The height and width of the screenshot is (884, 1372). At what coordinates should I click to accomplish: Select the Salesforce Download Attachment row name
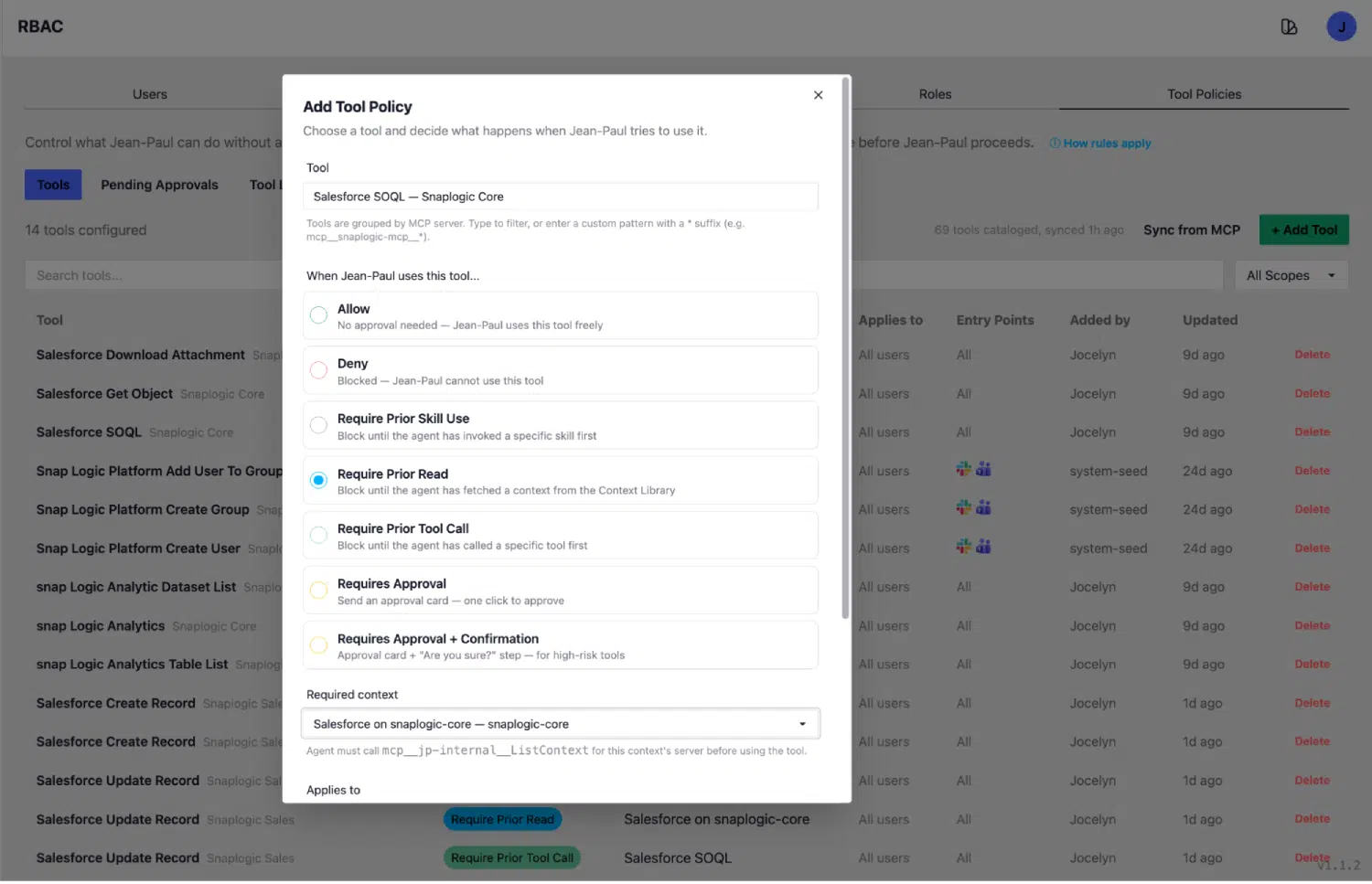141,355
